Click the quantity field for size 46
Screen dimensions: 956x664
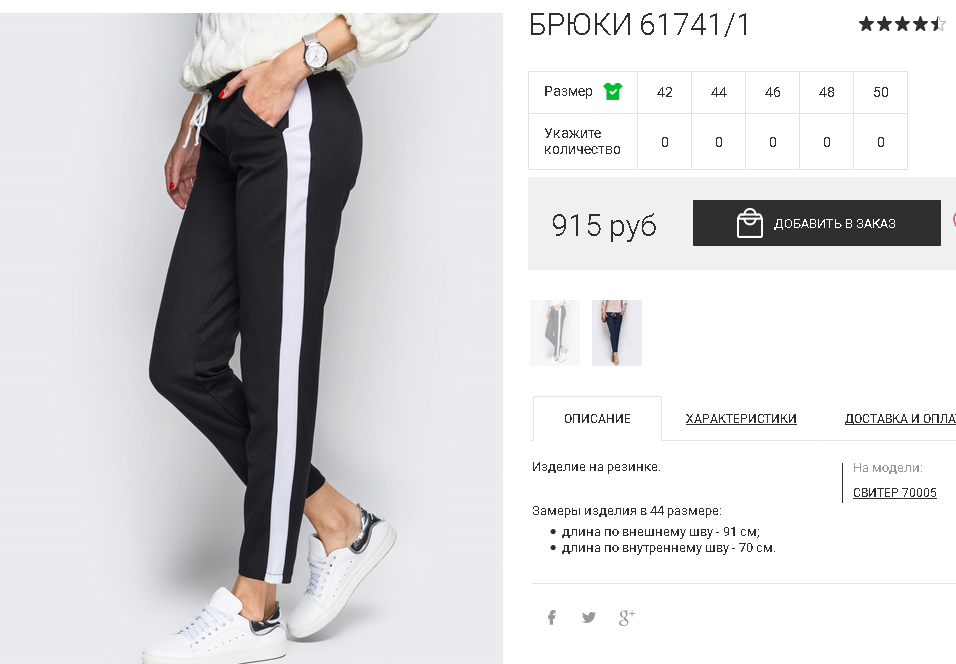[x=772, y=141]
